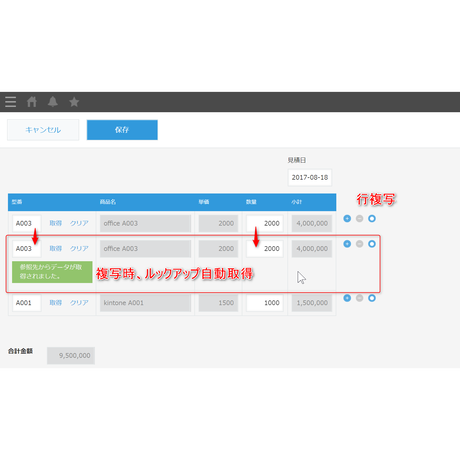
Task: Open notifications bell icon
Action: (53, 102)
